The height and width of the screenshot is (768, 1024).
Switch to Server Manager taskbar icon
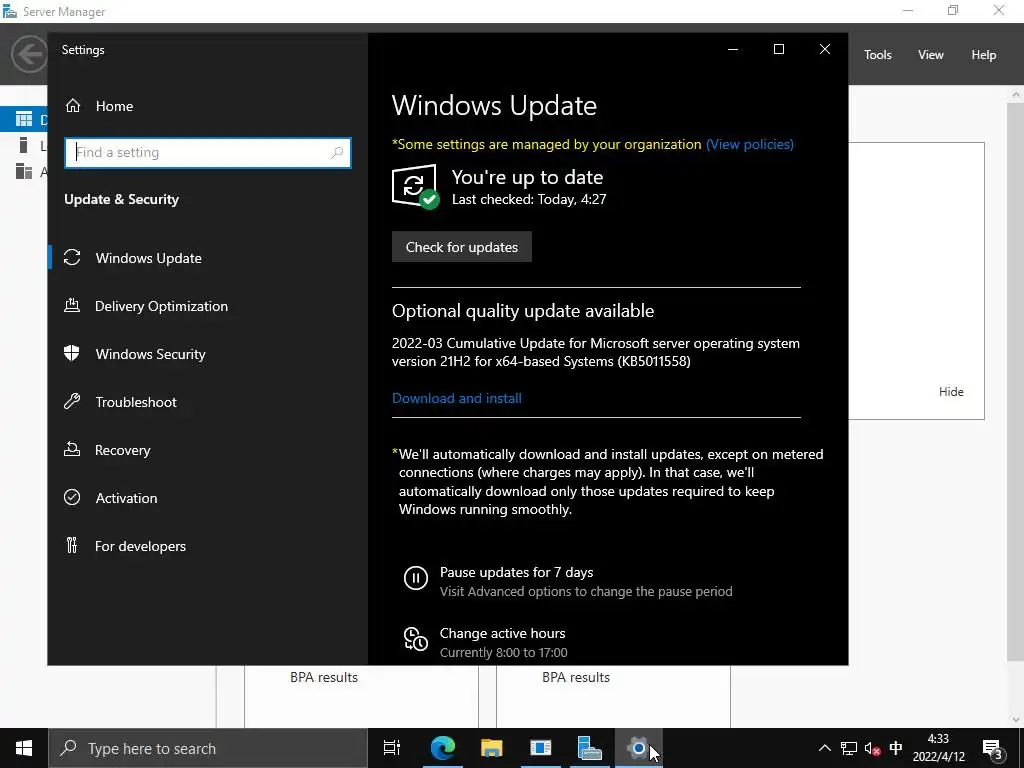click(590, 748)
